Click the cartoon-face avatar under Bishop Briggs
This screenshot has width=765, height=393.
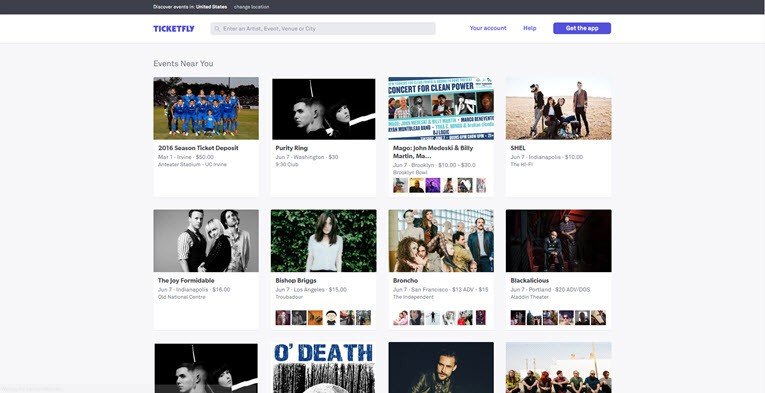tap(331, 317)
